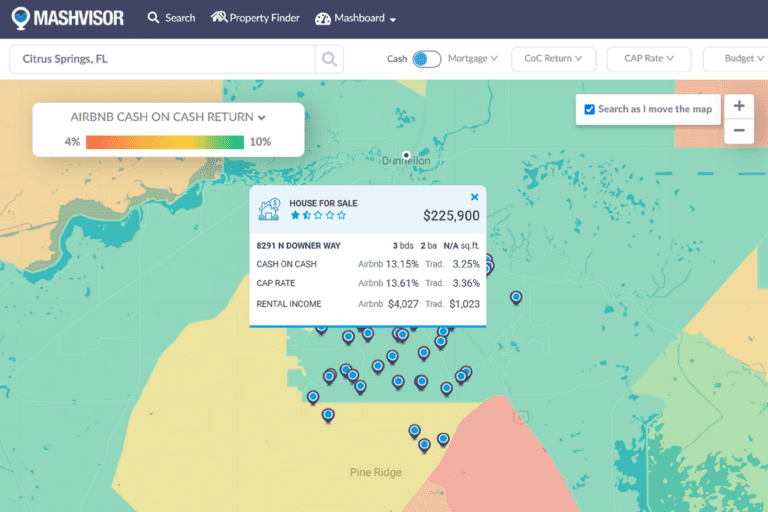
Task: Click the Dunnellon city marker dot
Action: click(406, 154)
